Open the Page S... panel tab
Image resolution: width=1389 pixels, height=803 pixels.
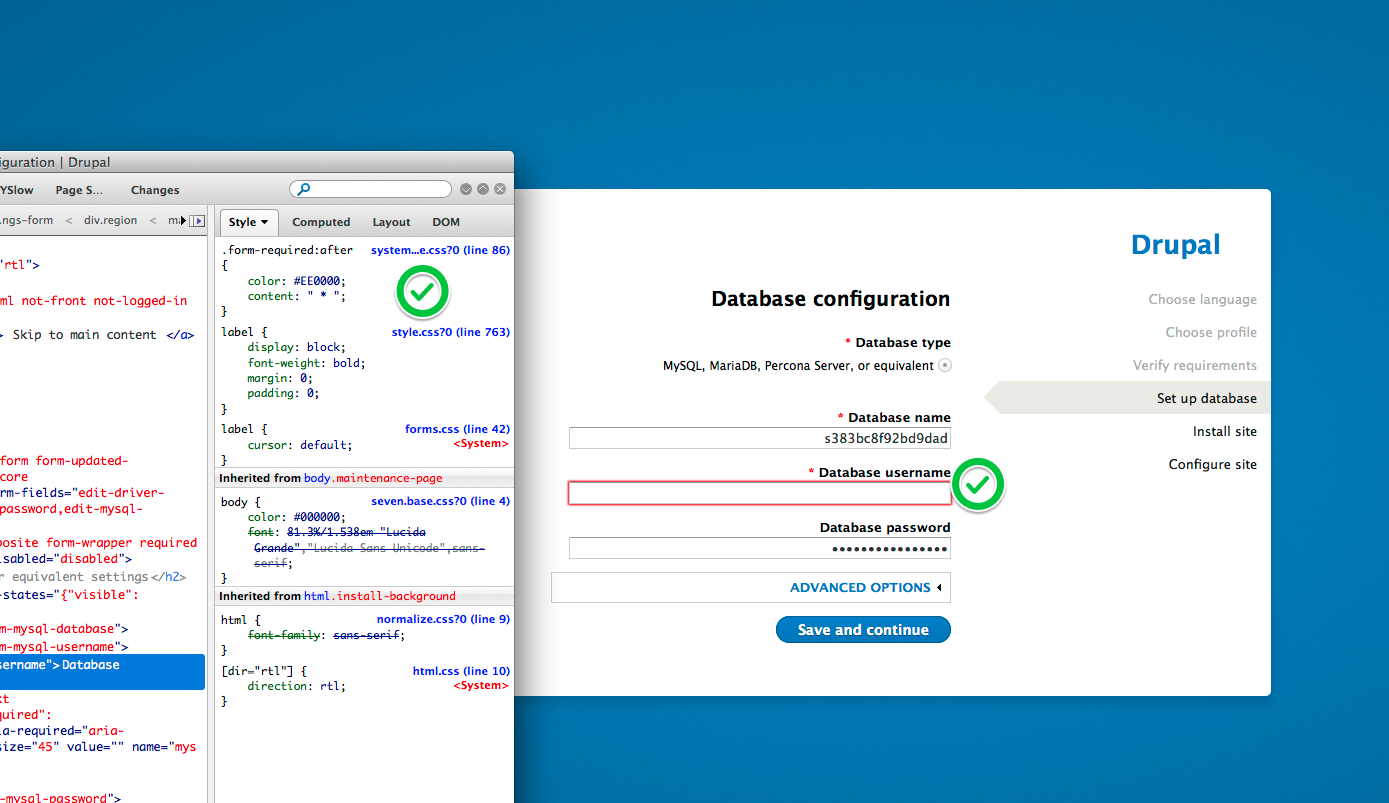[80, 190]
